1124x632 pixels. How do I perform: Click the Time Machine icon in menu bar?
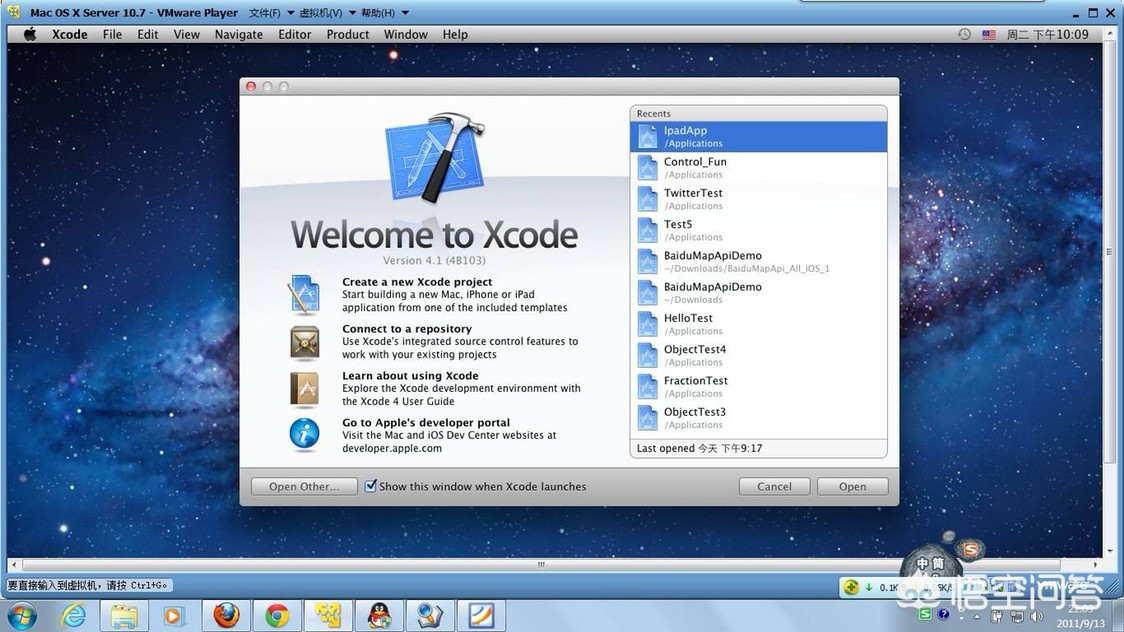(964, 34)
